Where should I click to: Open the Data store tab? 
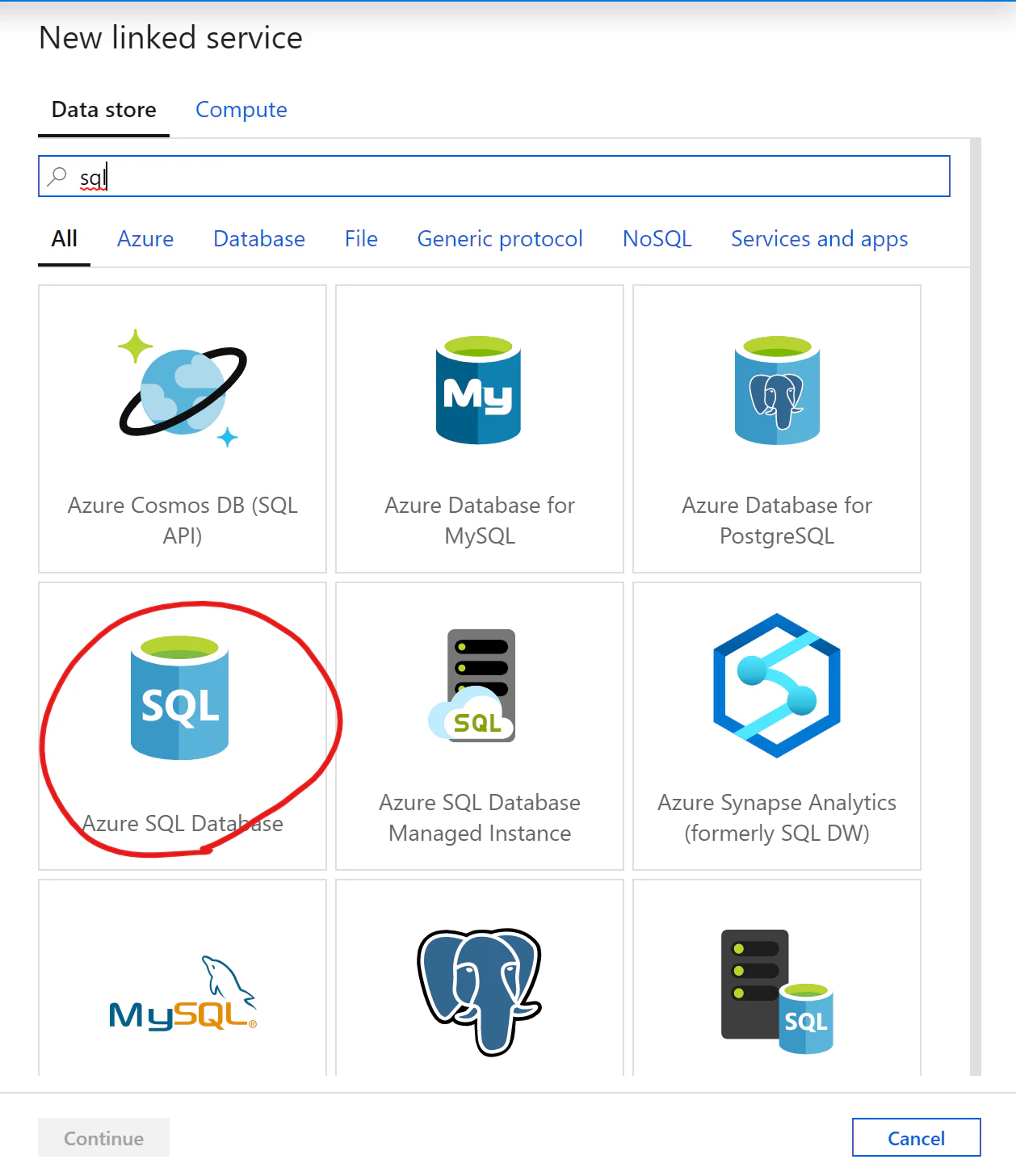click(104, 110)
